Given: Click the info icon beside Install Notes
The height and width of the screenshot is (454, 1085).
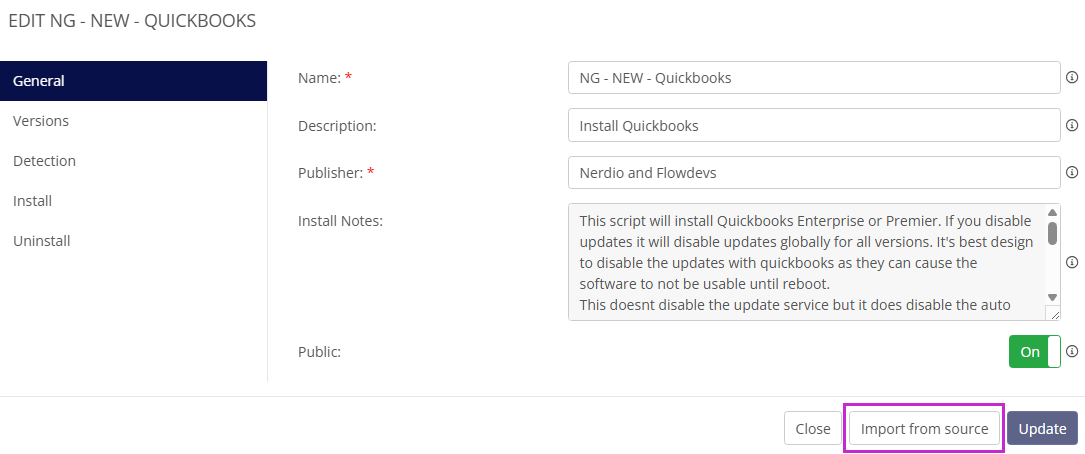Looking at the screenshot, I should (1072, 262).
